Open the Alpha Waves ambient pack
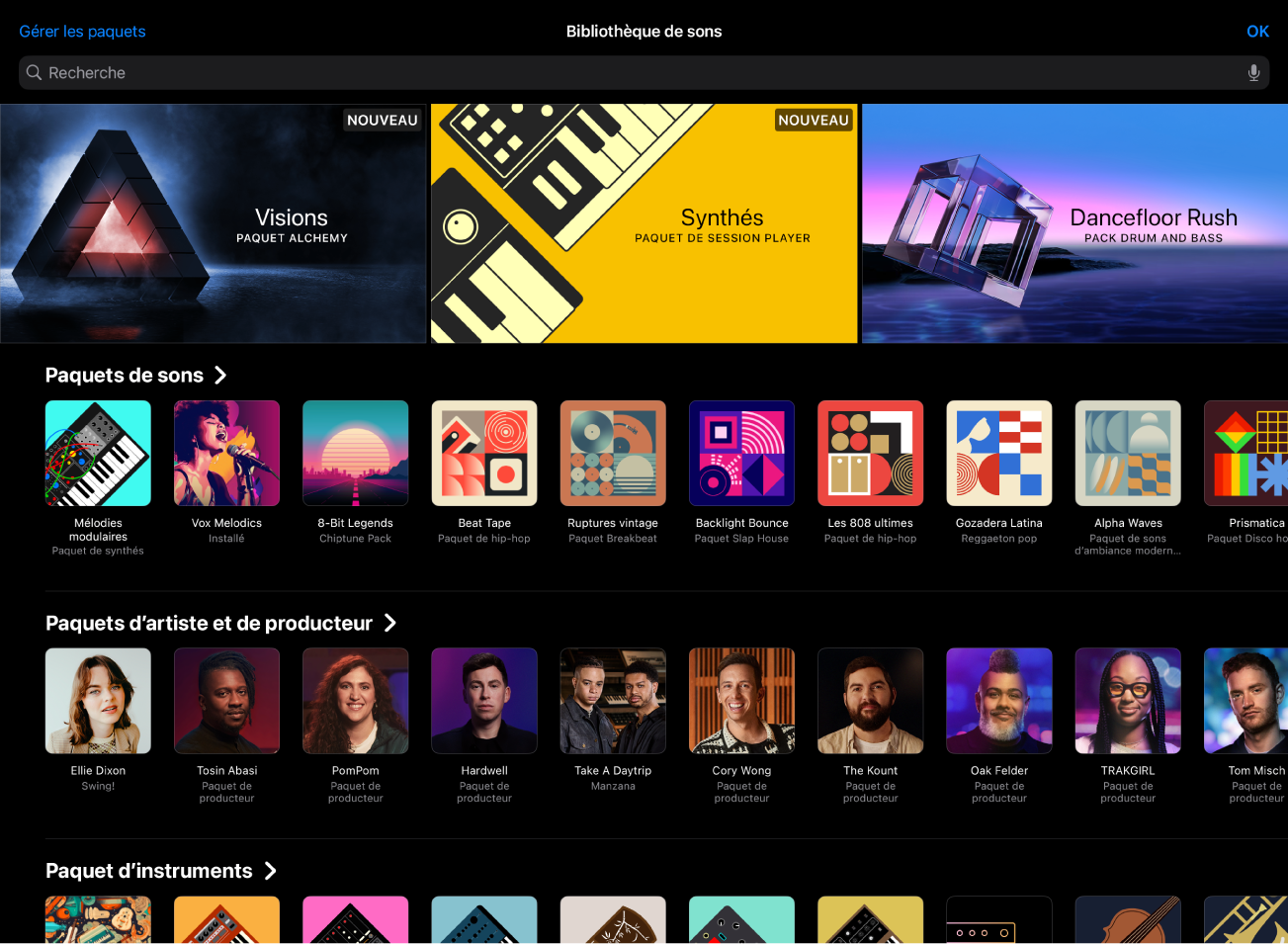Viewport: 1288px width, 944px height. [1127, 453]
